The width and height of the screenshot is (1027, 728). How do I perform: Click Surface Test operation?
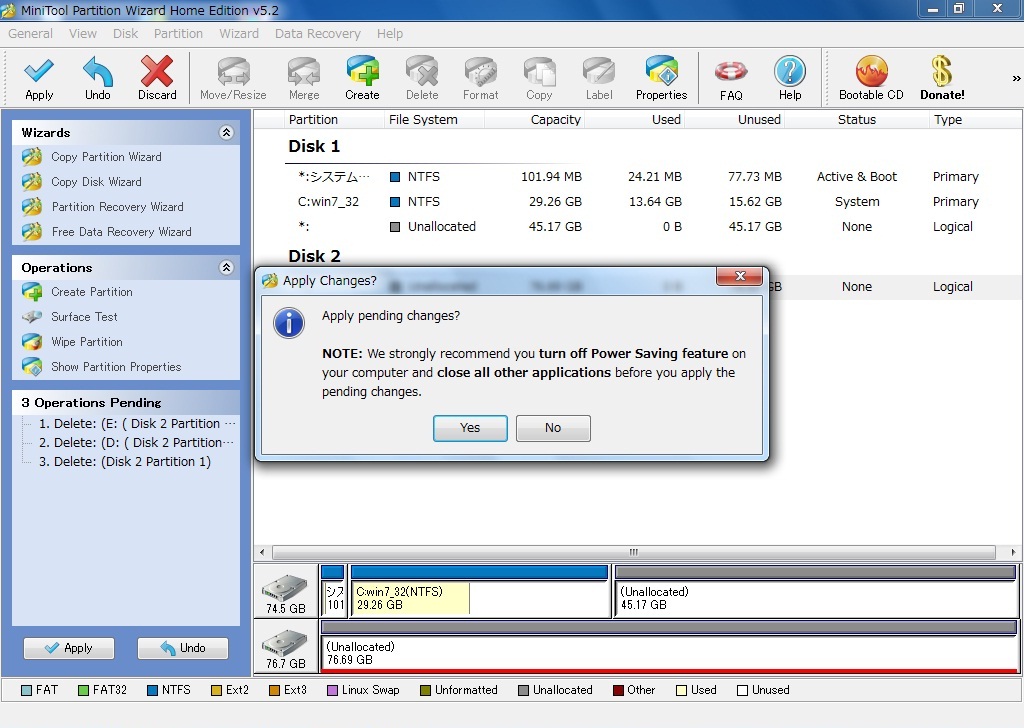click(84, 317)
